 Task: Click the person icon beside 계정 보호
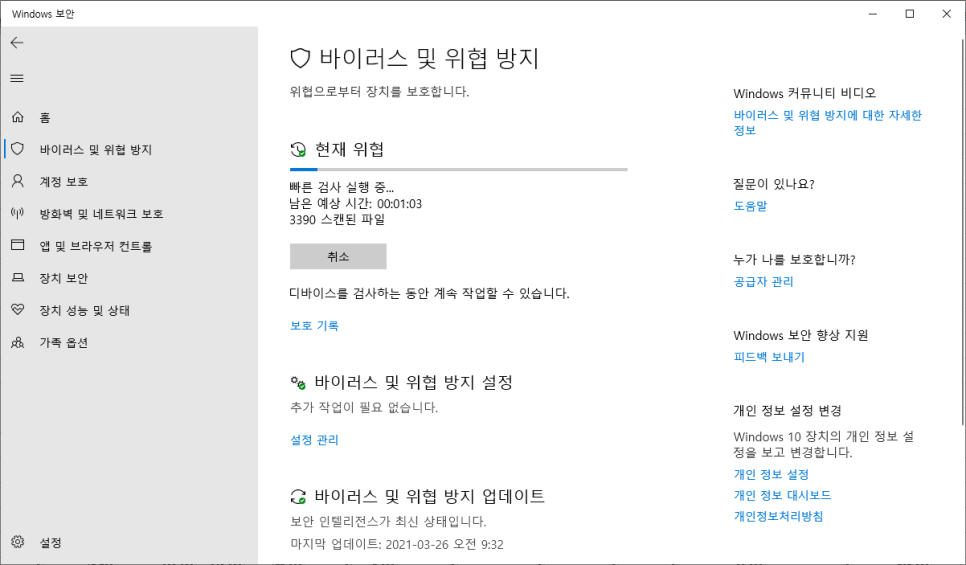(18, 181)
